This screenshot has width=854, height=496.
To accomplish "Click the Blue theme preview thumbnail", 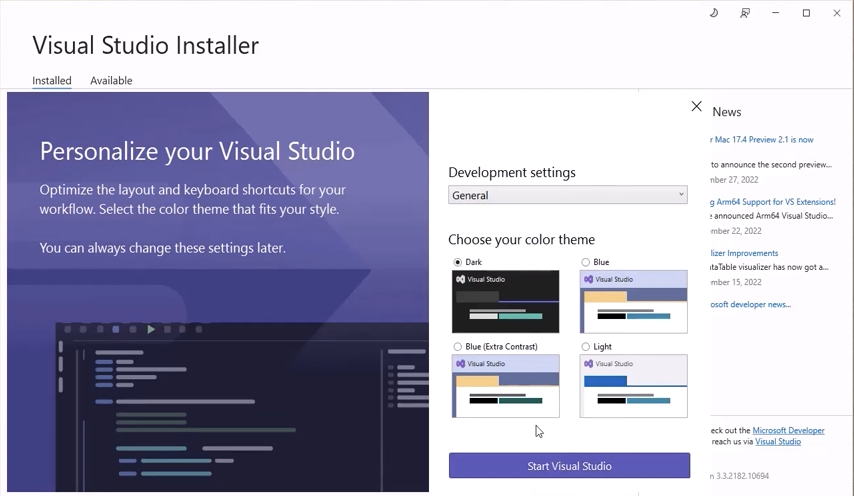I will (x=633, y=302).
